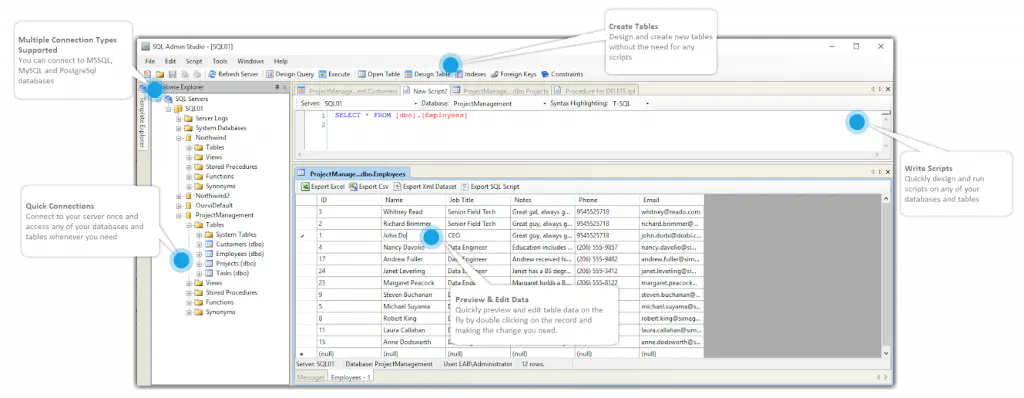Open the Tools menu
The height and width of the screenshot is (398, 1024).
[x=220, y=61]
